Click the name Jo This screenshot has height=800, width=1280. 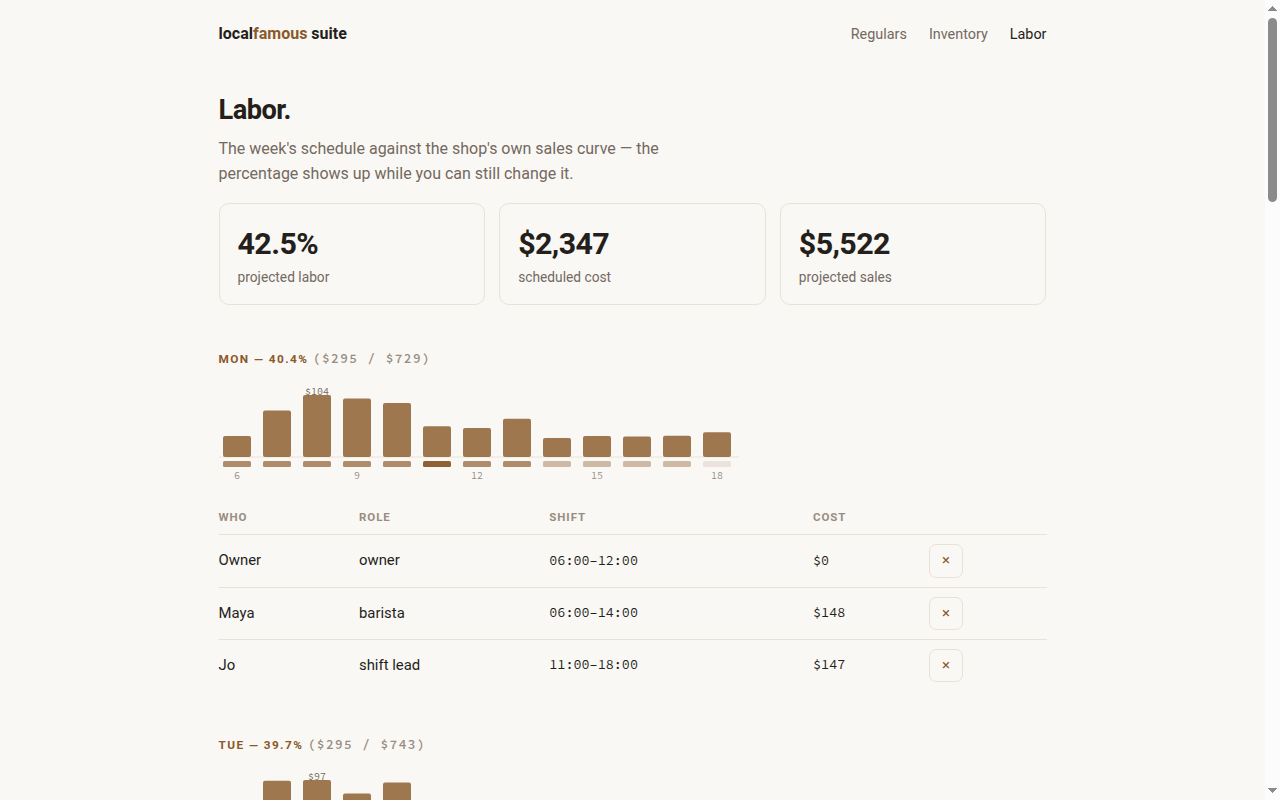(227, 665)
